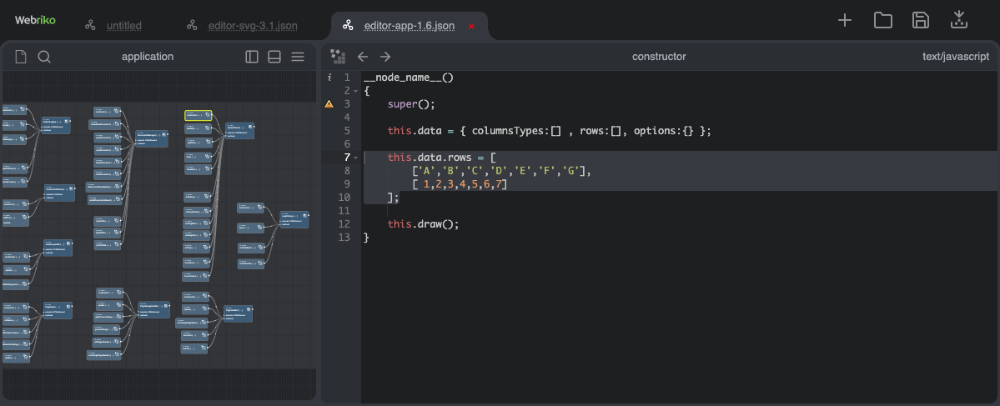
Task: Collapse the code fold at line 7
Action: pos(355,158)
